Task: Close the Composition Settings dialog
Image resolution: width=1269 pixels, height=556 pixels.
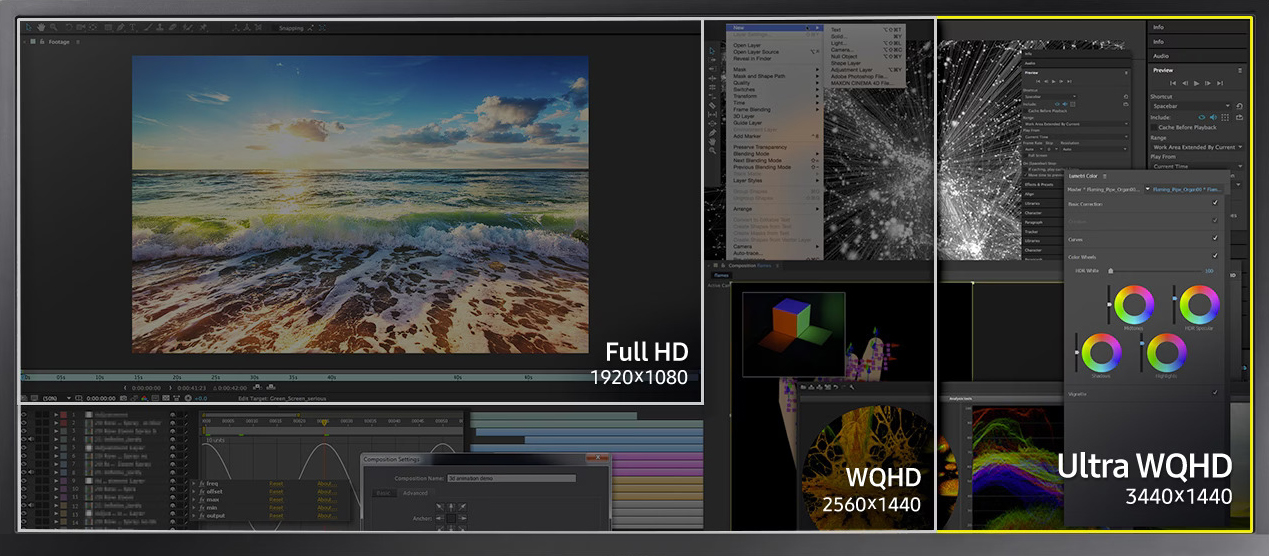Action: (x=597, y=457)
